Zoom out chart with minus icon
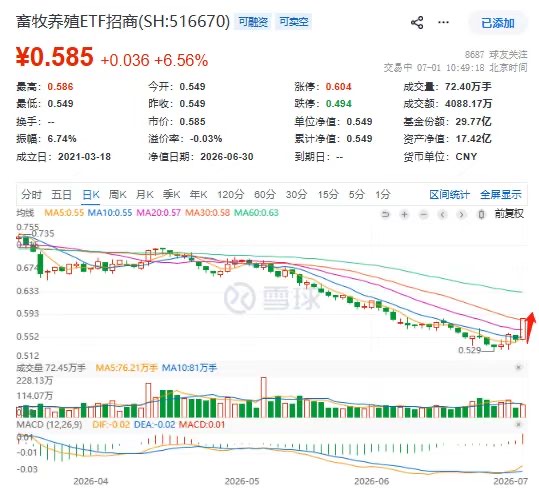 tap(424, 215)
